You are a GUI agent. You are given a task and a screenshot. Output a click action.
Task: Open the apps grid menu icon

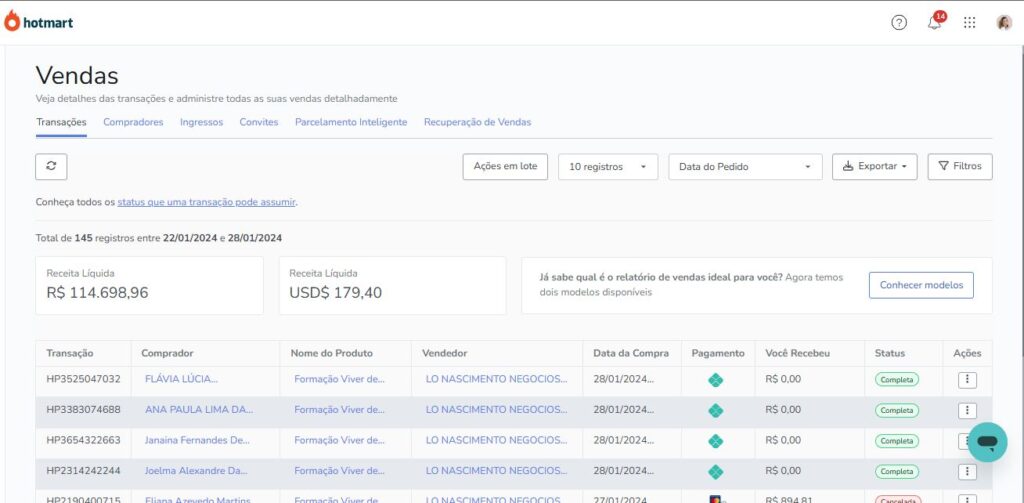pyautogui.click(x=970, y=23)
